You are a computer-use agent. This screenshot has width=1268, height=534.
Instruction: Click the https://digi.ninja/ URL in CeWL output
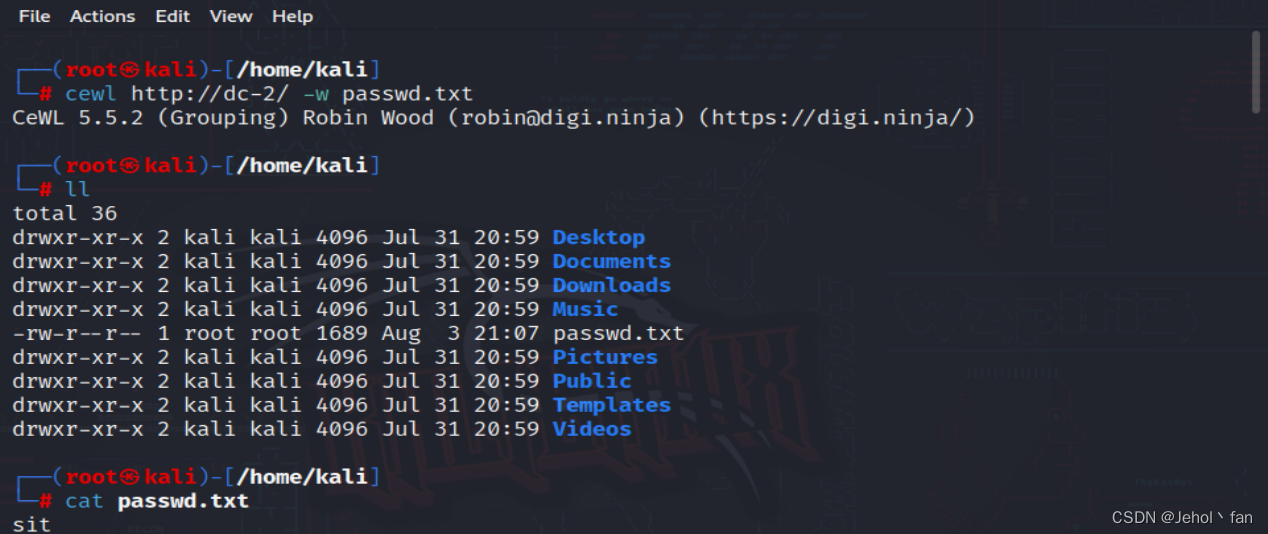[x=836, y=118]
